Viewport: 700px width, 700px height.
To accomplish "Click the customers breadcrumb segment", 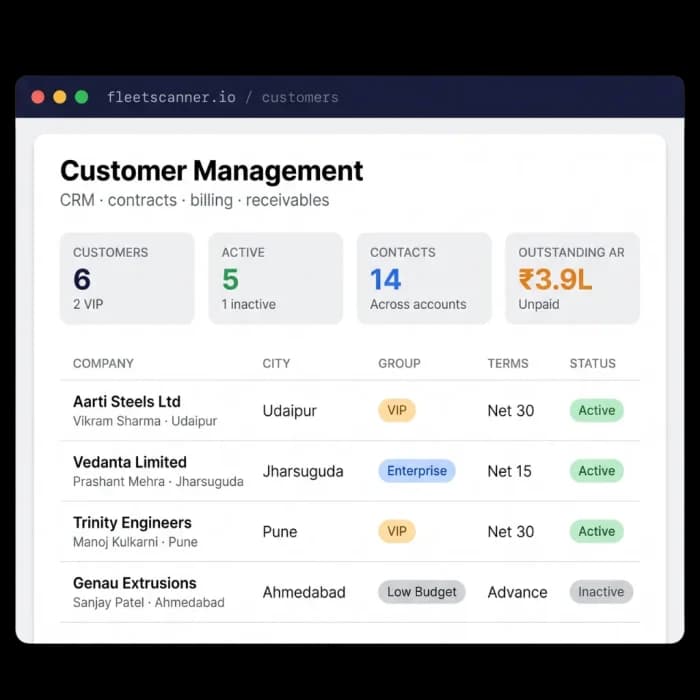I will 300,97.
